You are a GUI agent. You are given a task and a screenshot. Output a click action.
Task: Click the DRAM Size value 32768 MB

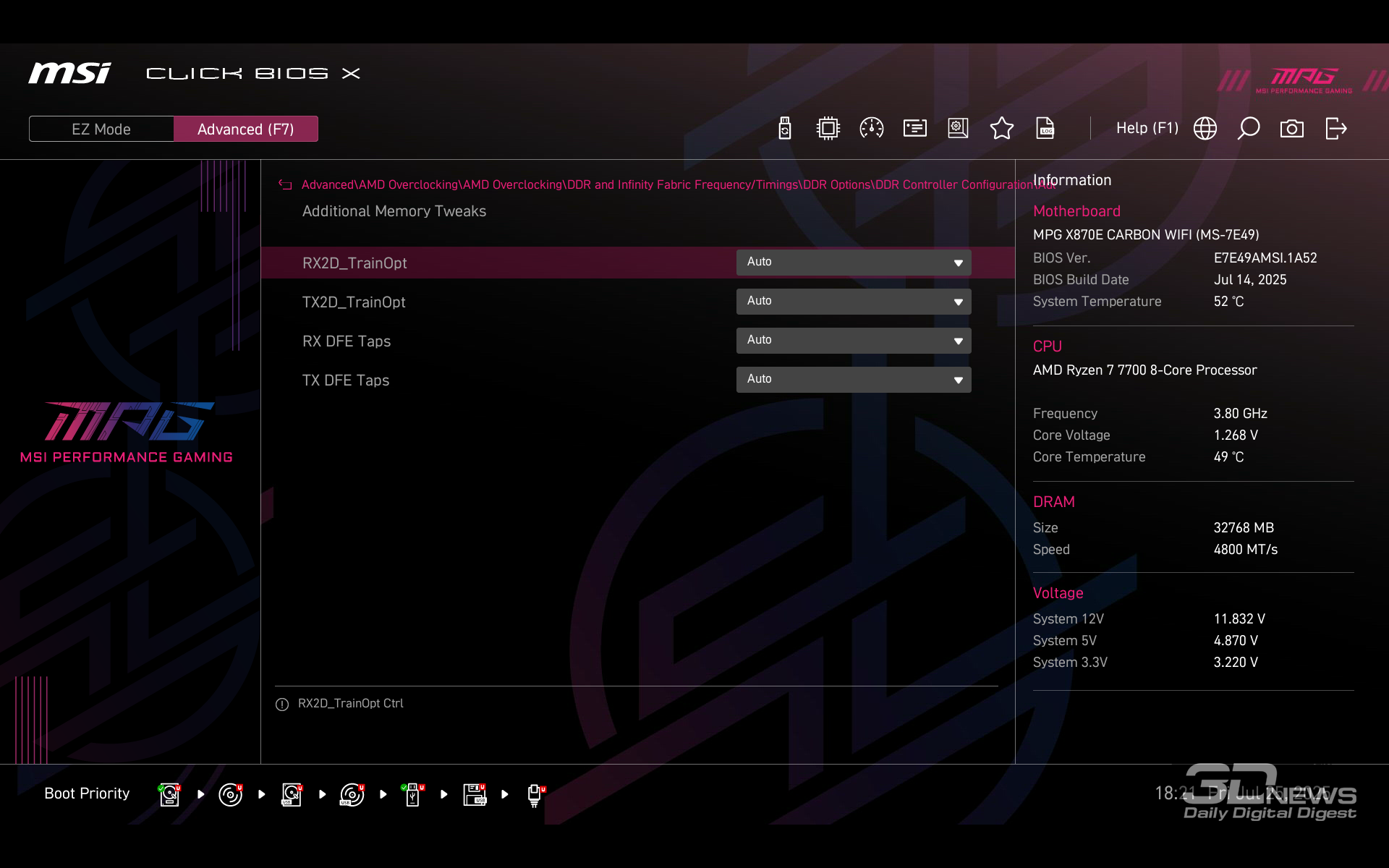pyautogui.click(x=1244, y=528)
